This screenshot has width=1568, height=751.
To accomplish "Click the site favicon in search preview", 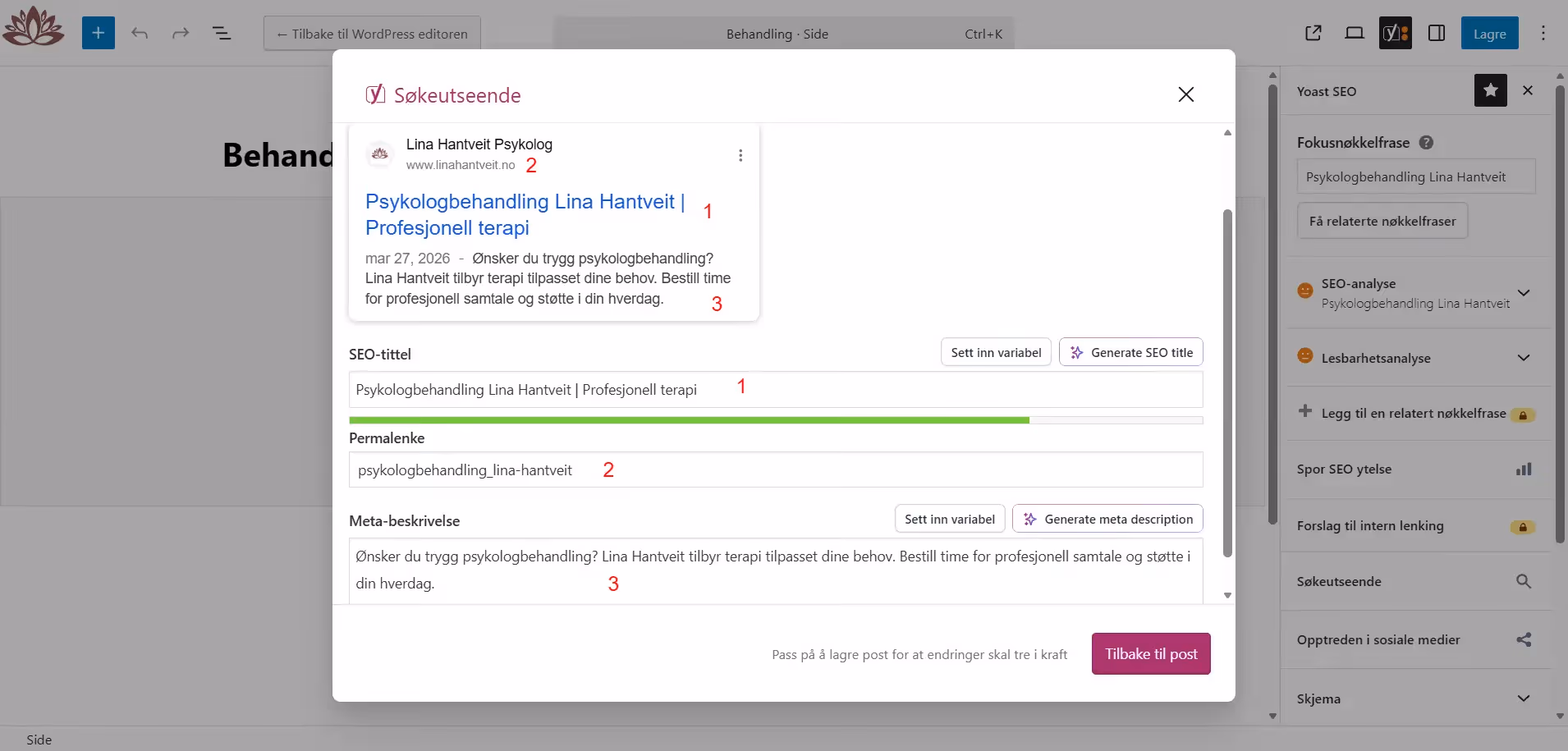I will pos(380,153).
